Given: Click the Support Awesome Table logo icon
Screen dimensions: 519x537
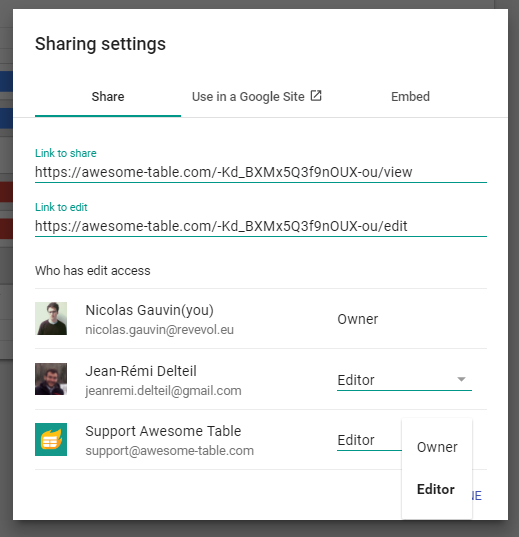Looking at the screenshot, I should tap(51, 439).
